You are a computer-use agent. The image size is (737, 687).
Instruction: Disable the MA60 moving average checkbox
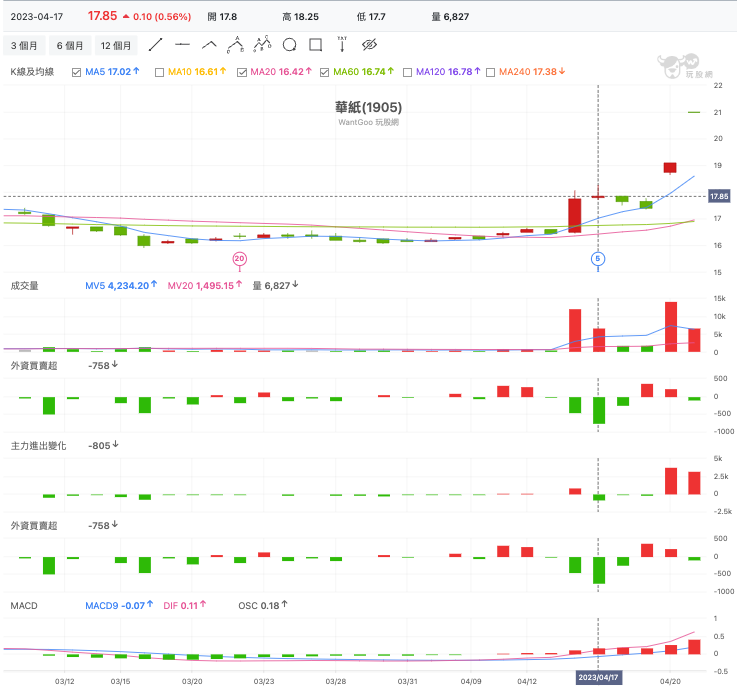pyautogui.click(x=324, y=72)
